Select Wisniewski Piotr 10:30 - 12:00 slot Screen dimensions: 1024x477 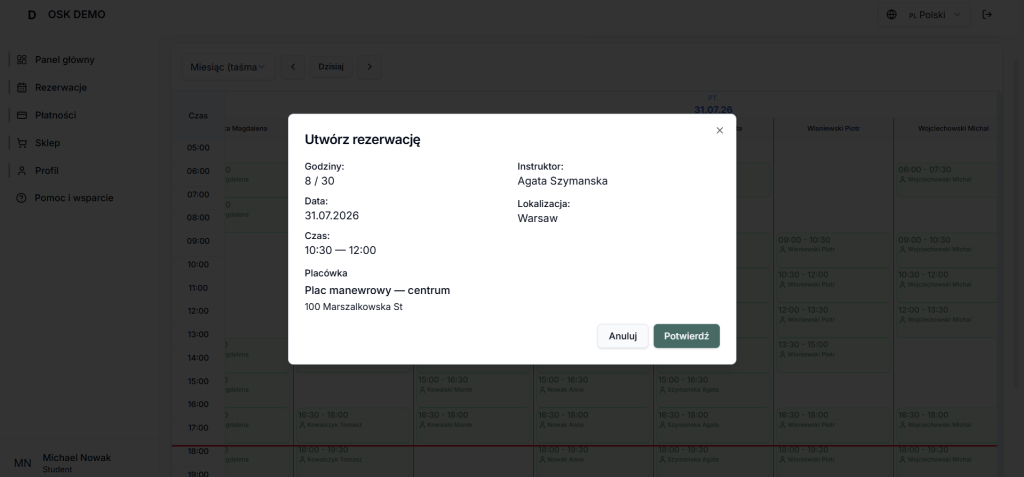[x=833, y=284]
